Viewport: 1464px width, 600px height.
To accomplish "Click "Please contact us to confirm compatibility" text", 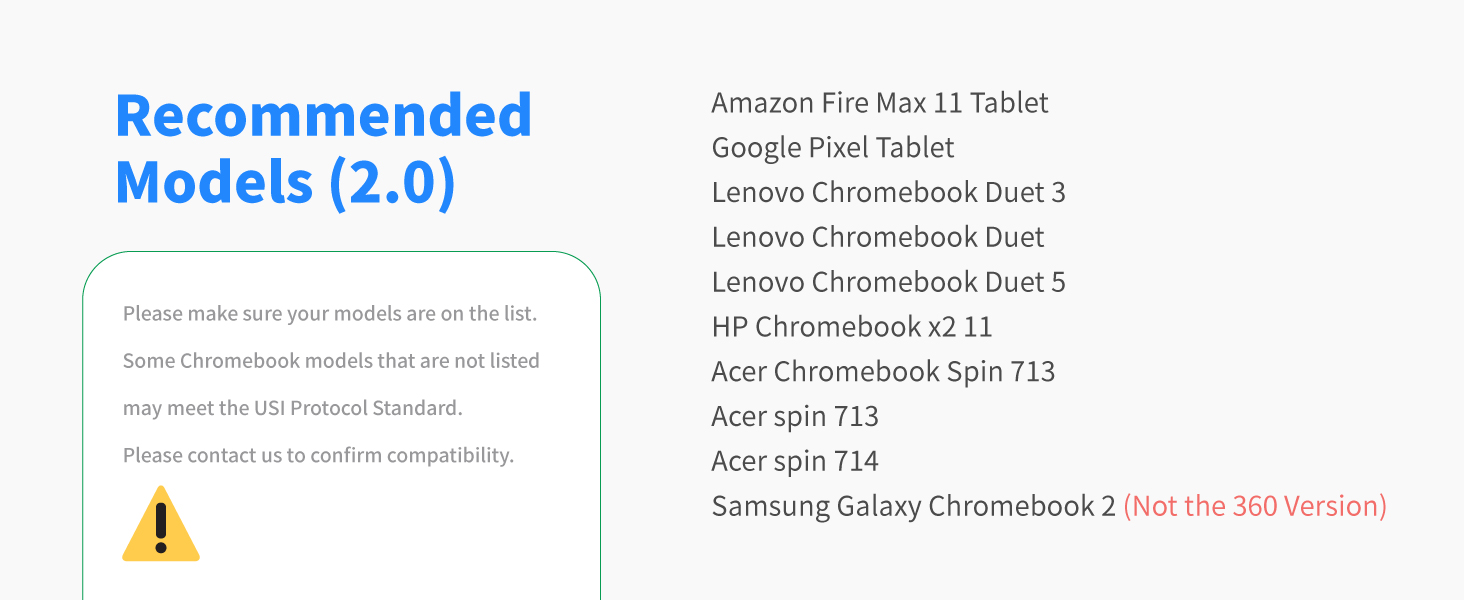I will coord(318,456).
